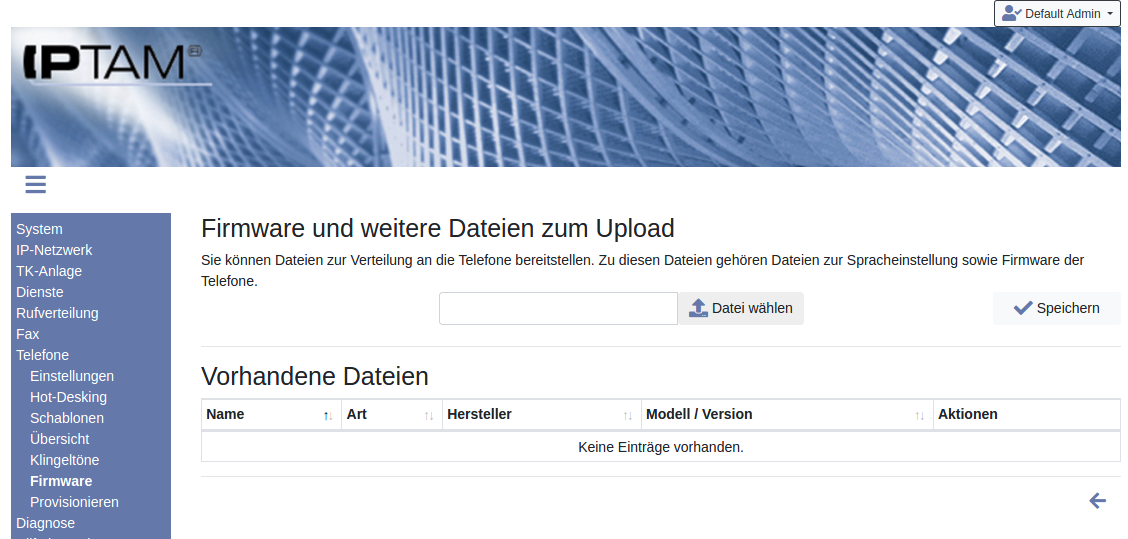Viewport: 1128px width, 539px height.
Task: Open the System menu in sidebar
Action: click(39, 229)
